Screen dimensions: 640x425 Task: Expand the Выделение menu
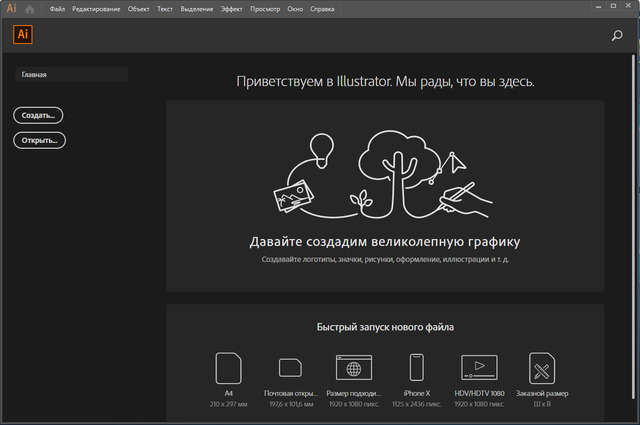(x=196, y=9)
